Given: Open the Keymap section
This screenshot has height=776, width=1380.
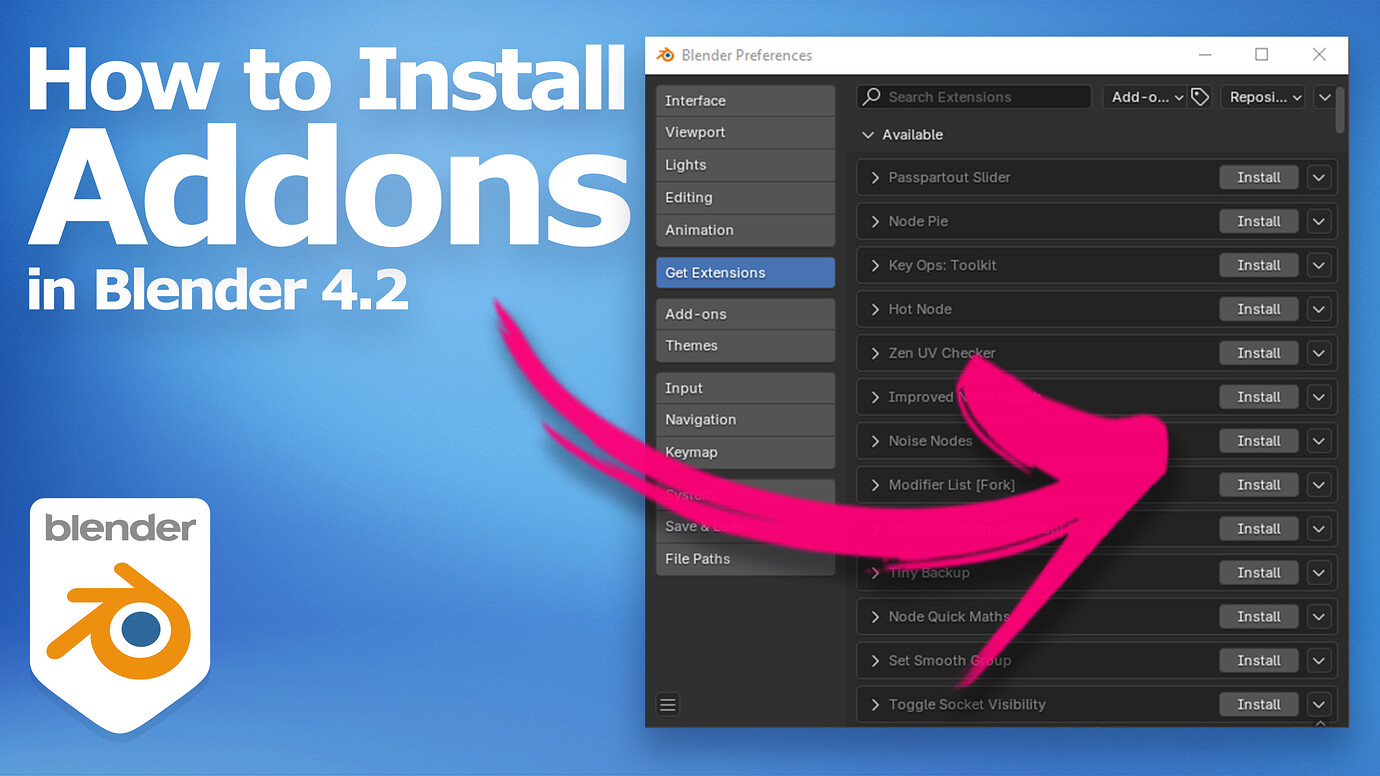Looking at the screenshot, I should [x=745, y=453].
